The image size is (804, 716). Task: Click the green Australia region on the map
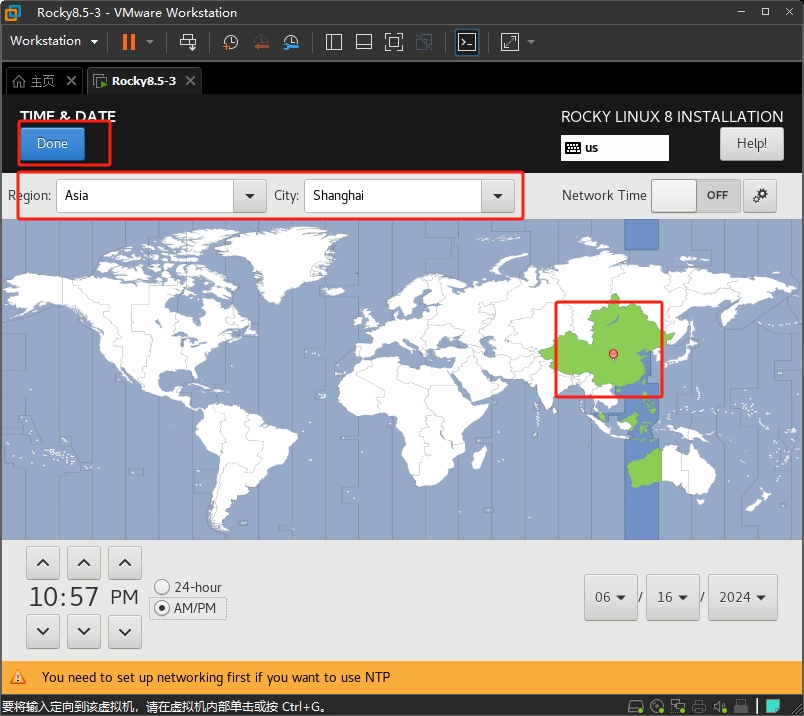click(x=645, y=468)
